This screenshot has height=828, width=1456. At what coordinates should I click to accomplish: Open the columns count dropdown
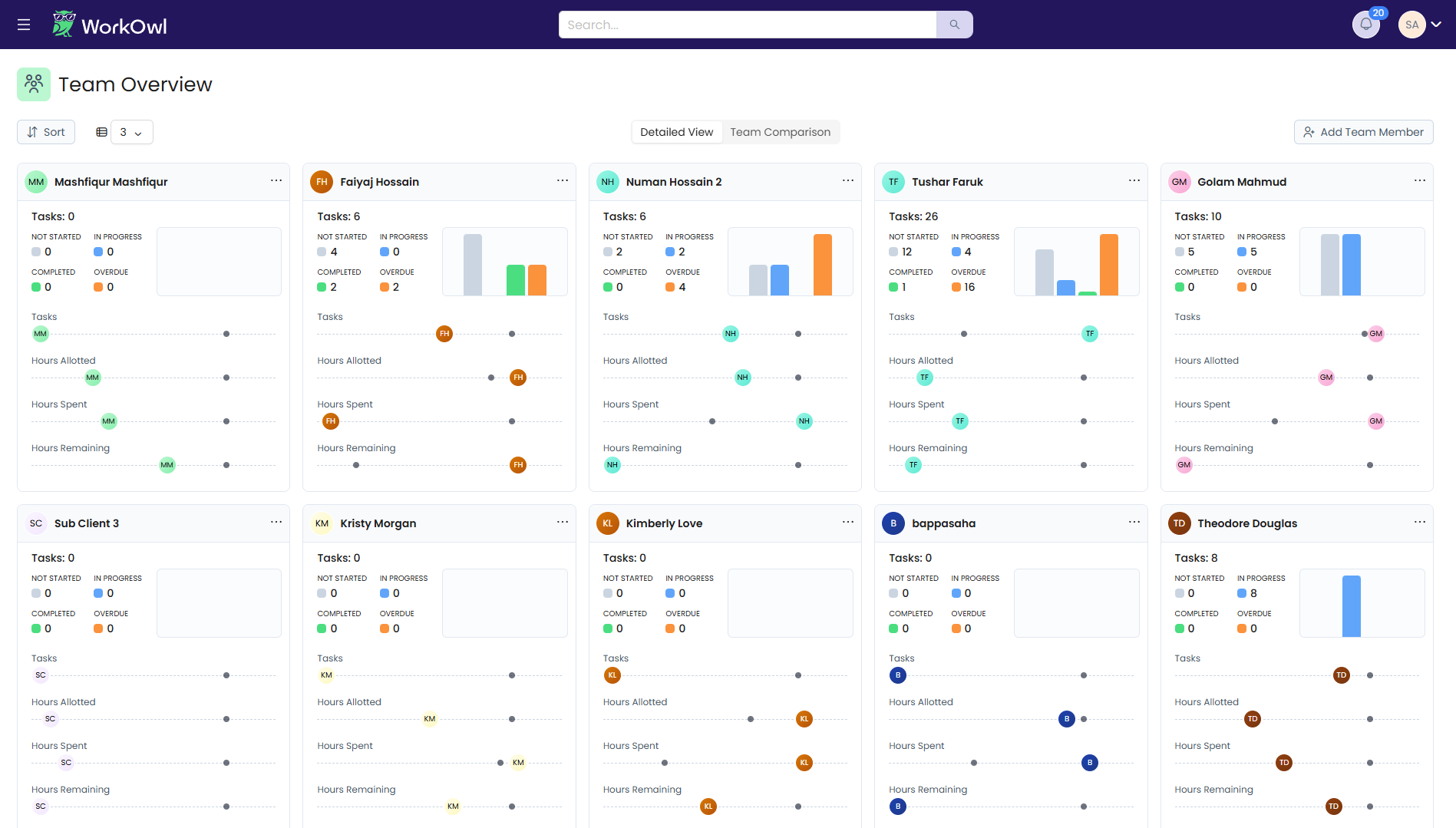pos(131,132)
